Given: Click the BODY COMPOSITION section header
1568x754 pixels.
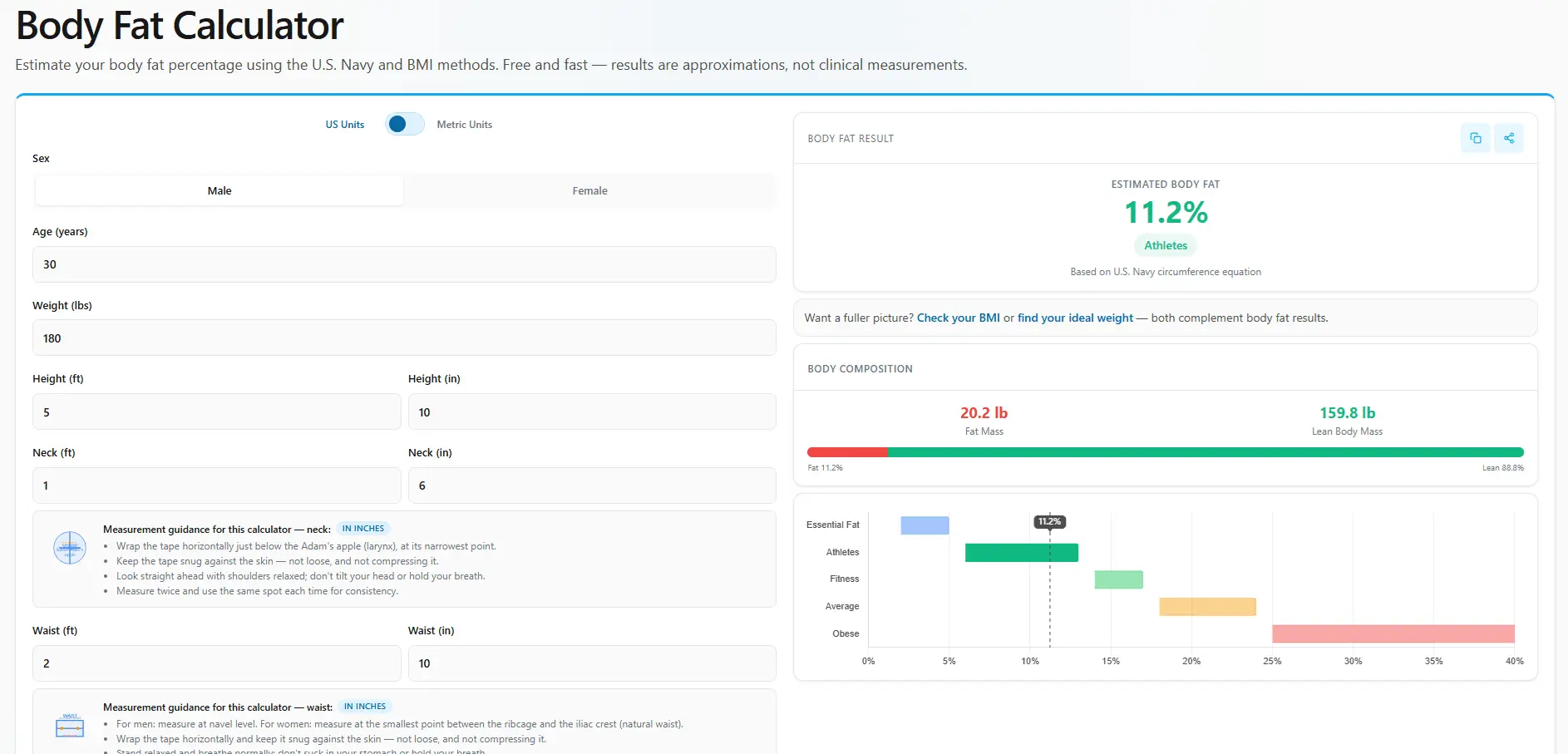Looking at the screenshot, I should [860, 368].
